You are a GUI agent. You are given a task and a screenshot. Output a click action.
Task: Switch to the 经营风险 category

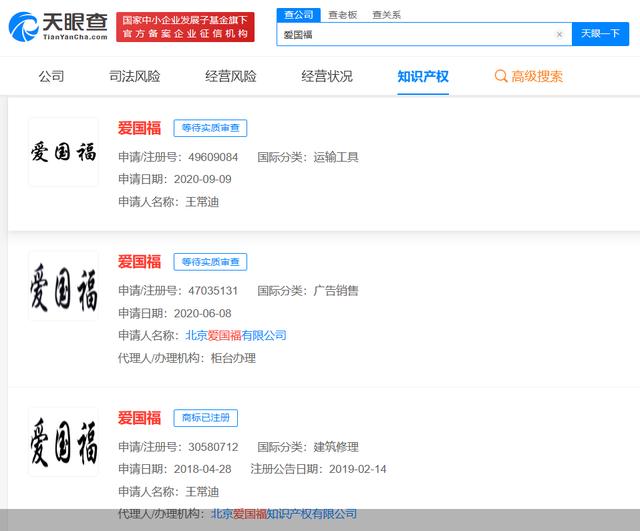tap(231, 76)
